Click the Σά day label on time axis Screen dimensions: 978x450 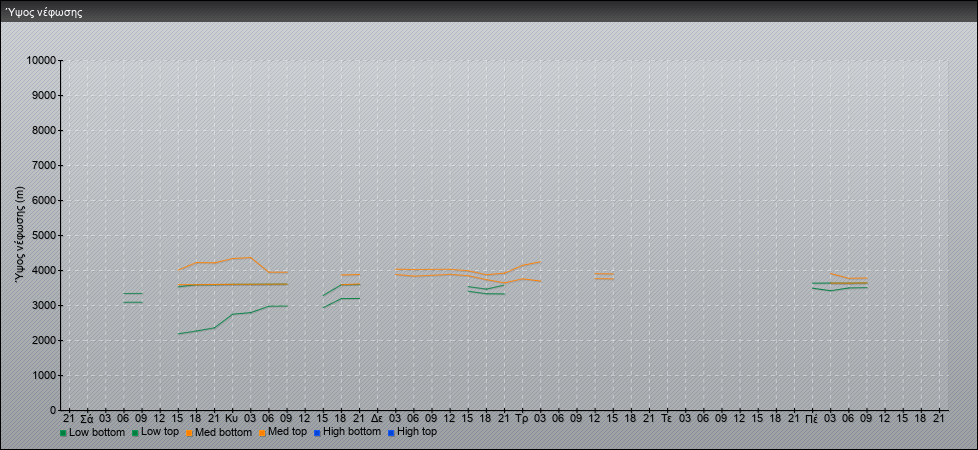tap(87, 419)
